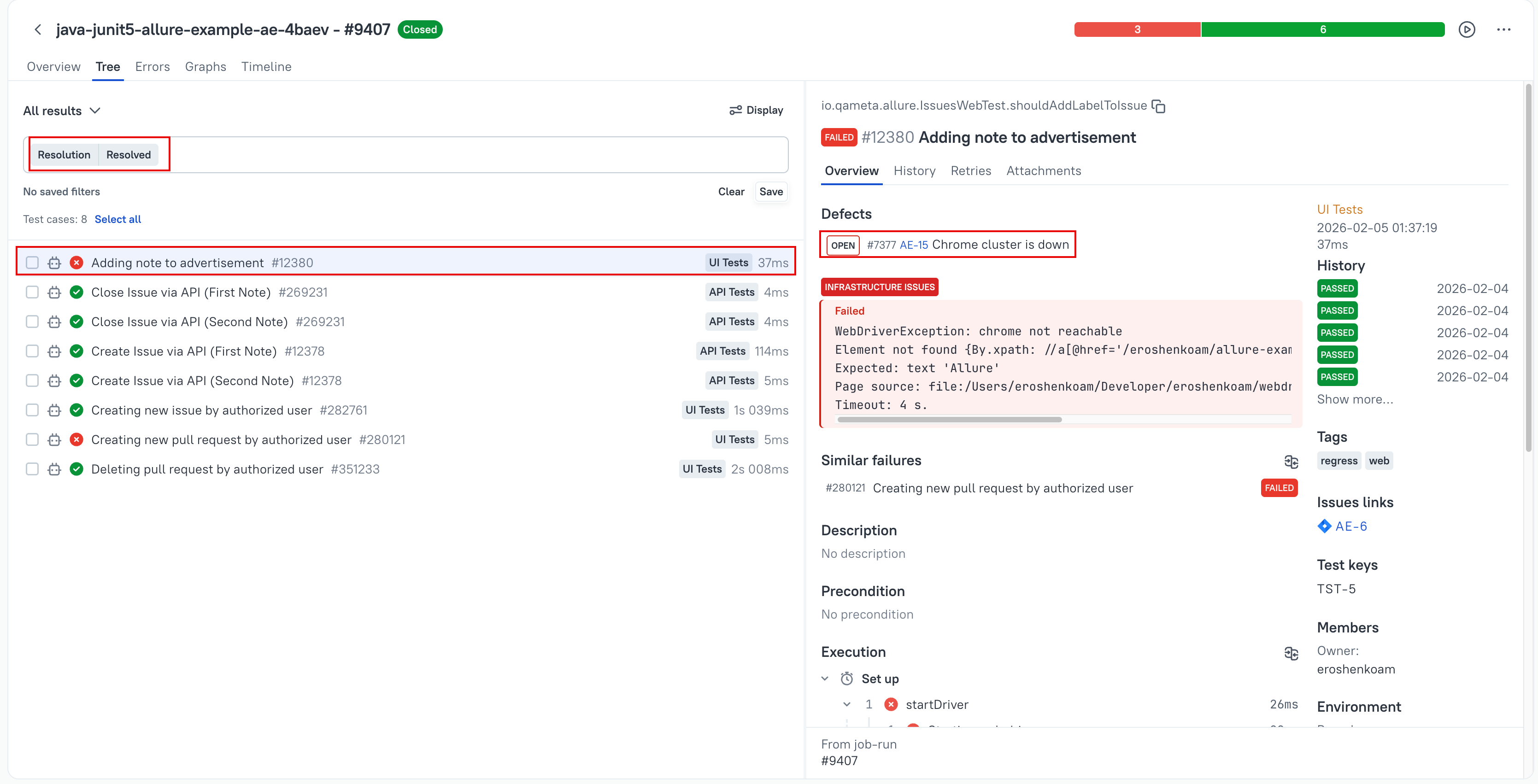Tick the Create Issue via API (First Note) checkbox
1538x784 pixels.
[x=32, y=351]
